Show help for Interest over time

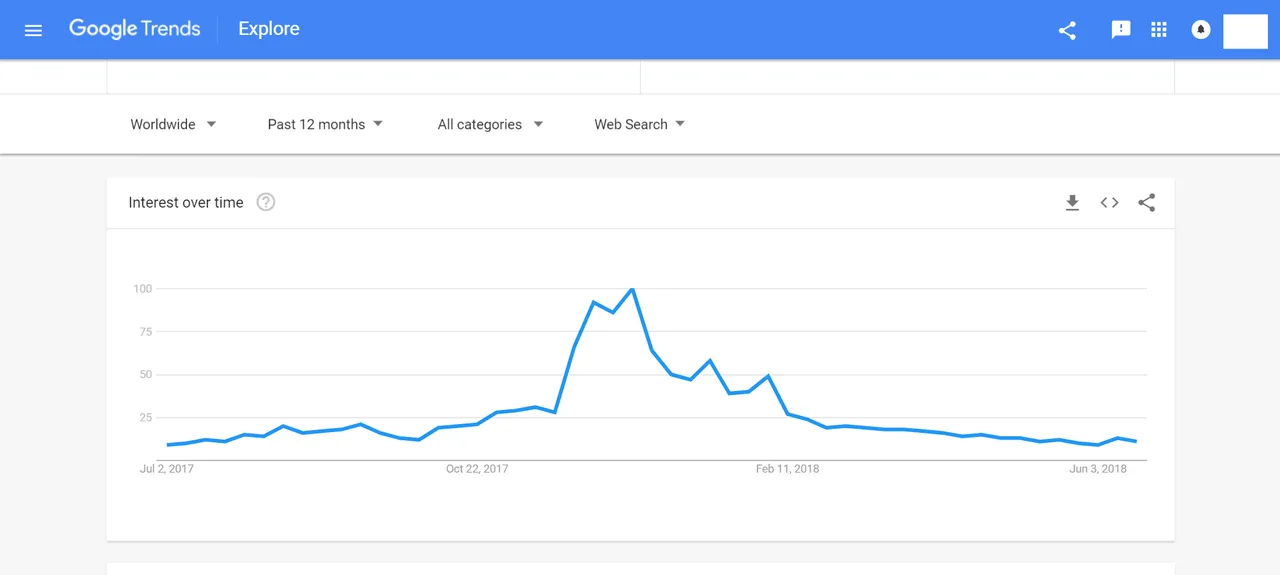point(265,202)
